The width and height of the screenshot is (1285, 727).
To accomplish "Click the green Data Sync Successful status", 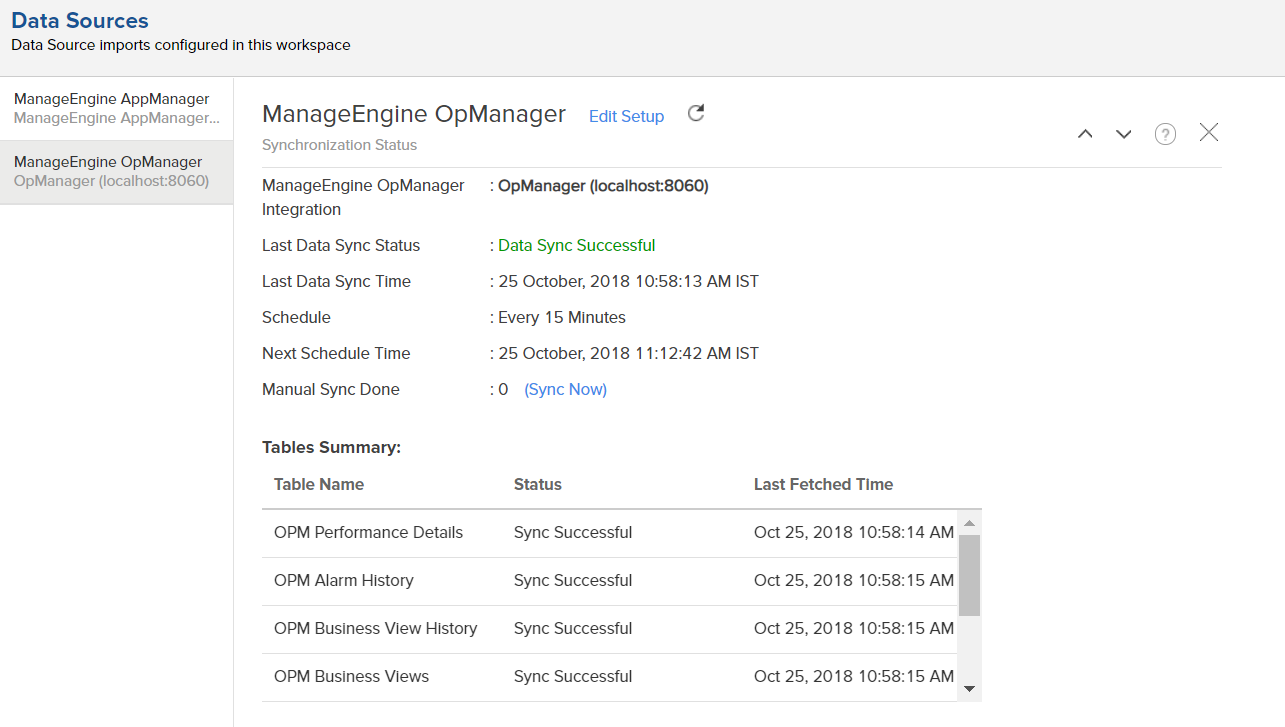I will pos(577,245).
